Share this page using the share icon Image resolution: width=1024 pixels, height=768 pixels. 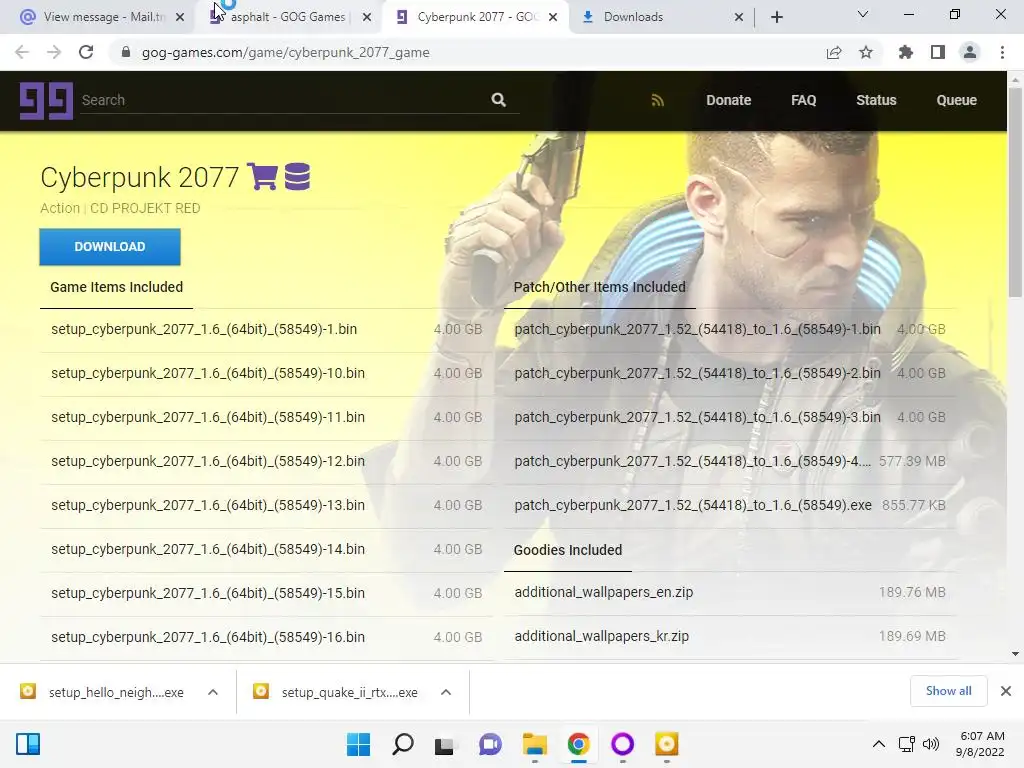(x=834, y=52)
